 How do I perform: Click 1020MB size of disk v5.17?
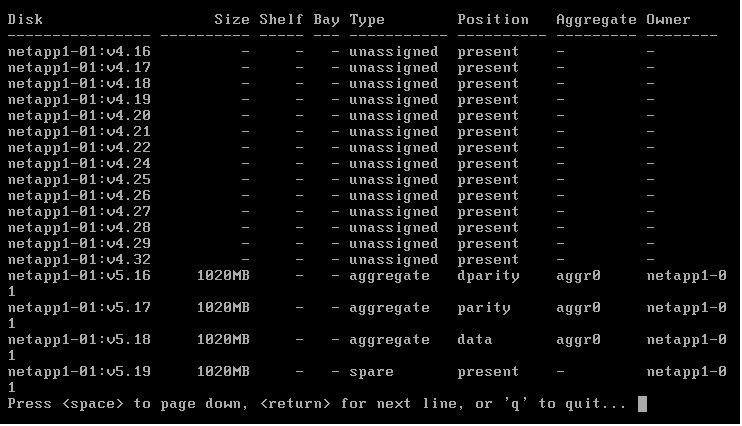point(223,308)
